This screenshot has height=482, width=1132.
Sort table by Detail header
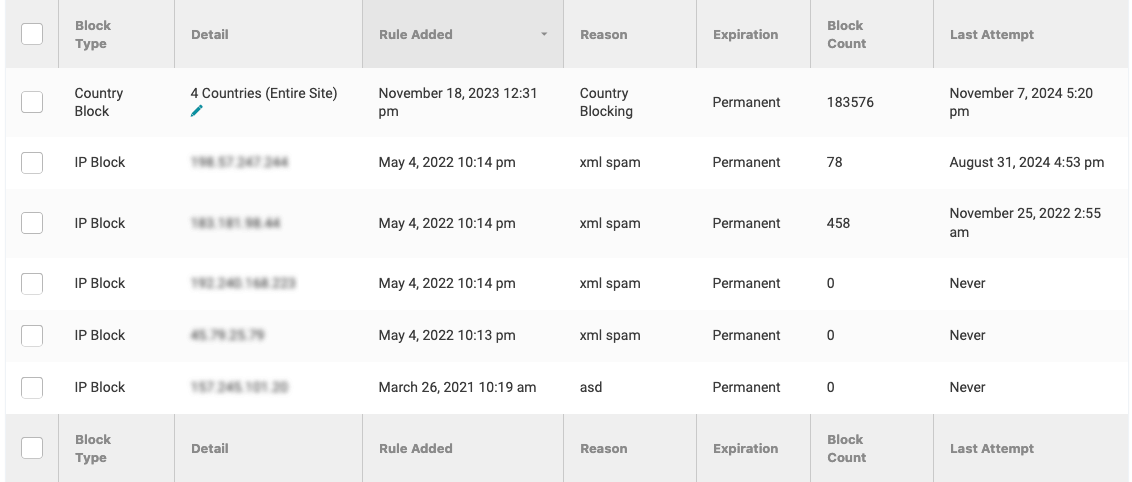click(210, 34)
